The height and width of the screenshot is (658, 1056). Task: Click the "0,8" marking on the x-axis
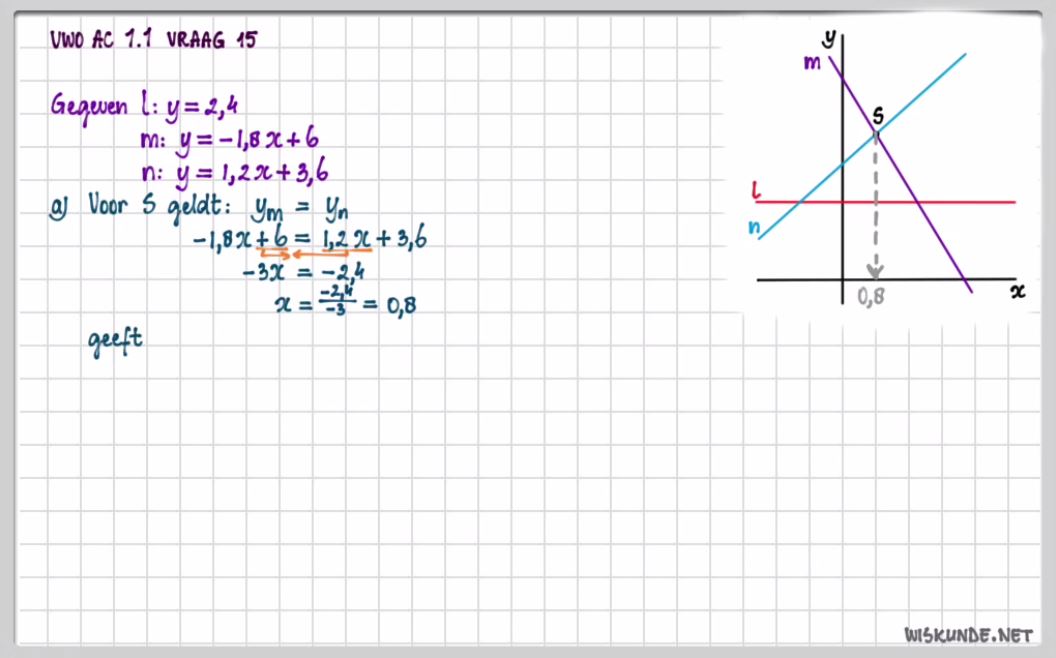(x=871, y=295)
